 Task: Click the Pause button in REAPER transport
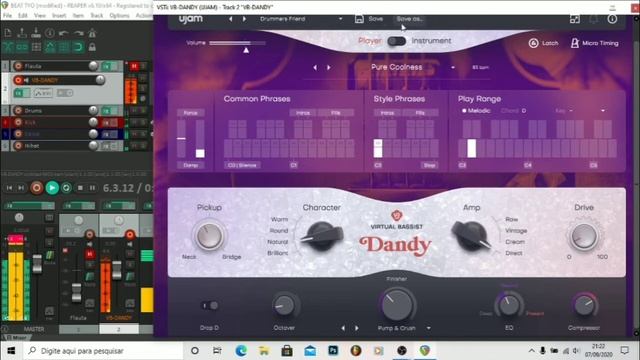click(x=93, y=188)
